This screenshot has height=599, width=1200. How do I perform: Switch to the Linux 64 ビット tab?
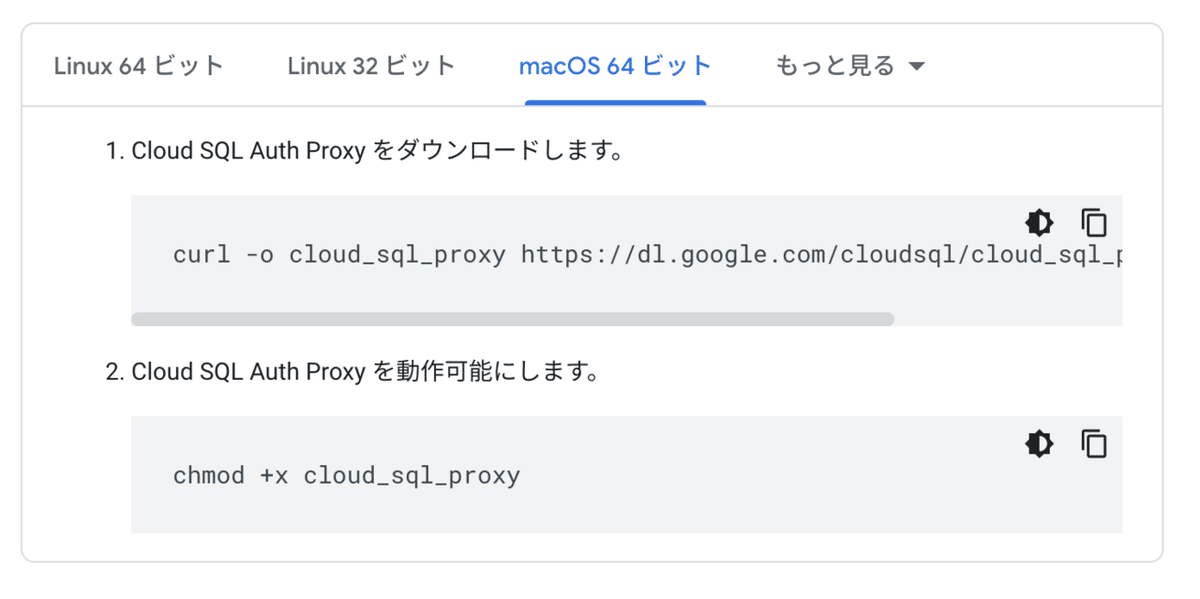point(140,65)
